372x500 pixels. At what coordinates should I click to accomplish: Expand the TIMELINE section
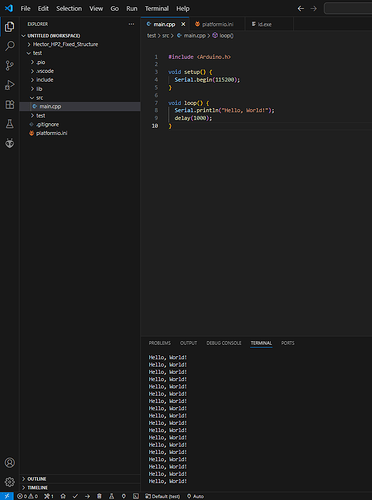coord(37,488)
